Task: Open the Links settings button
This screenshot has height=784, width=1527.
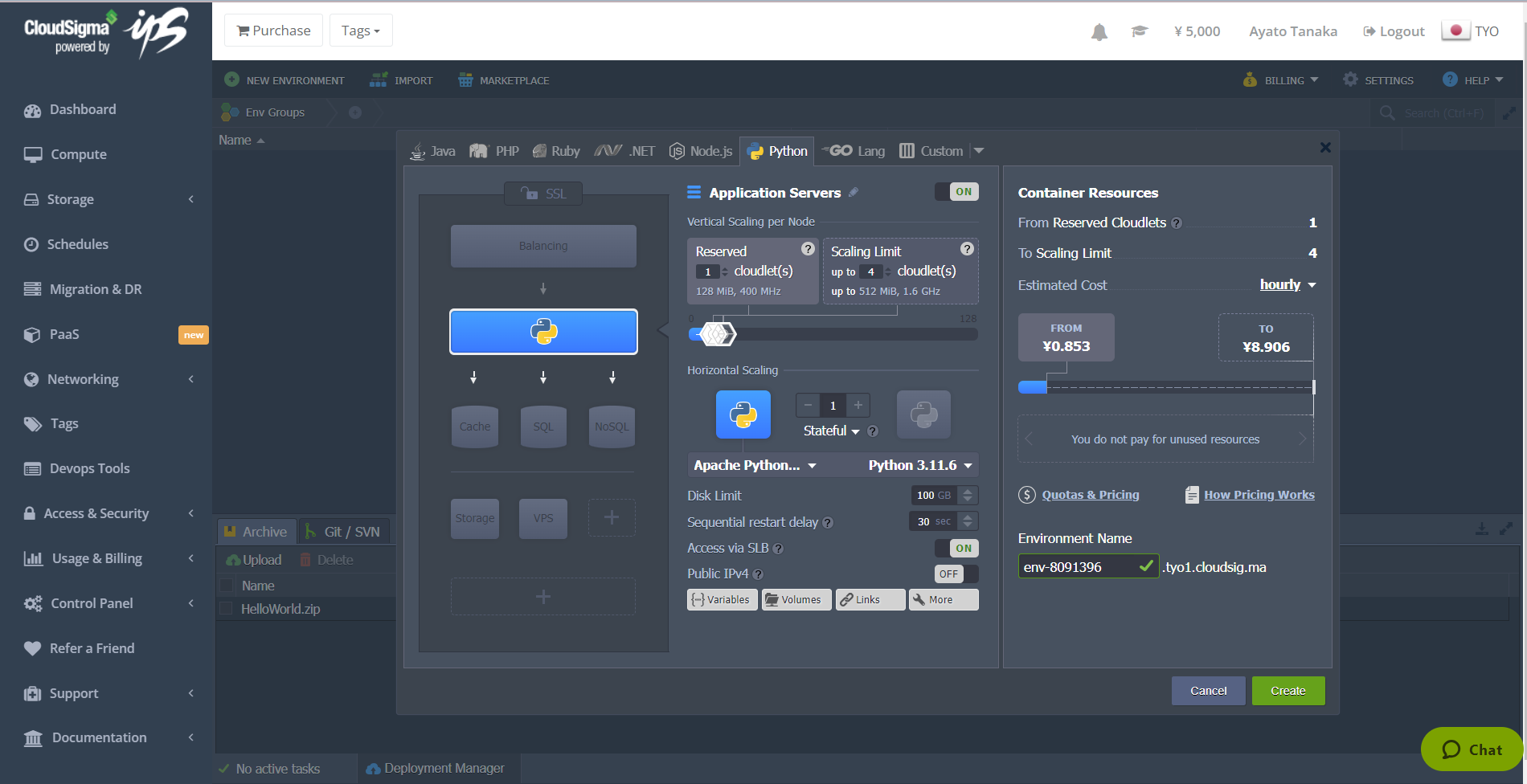Action: [x=870, y=600]
